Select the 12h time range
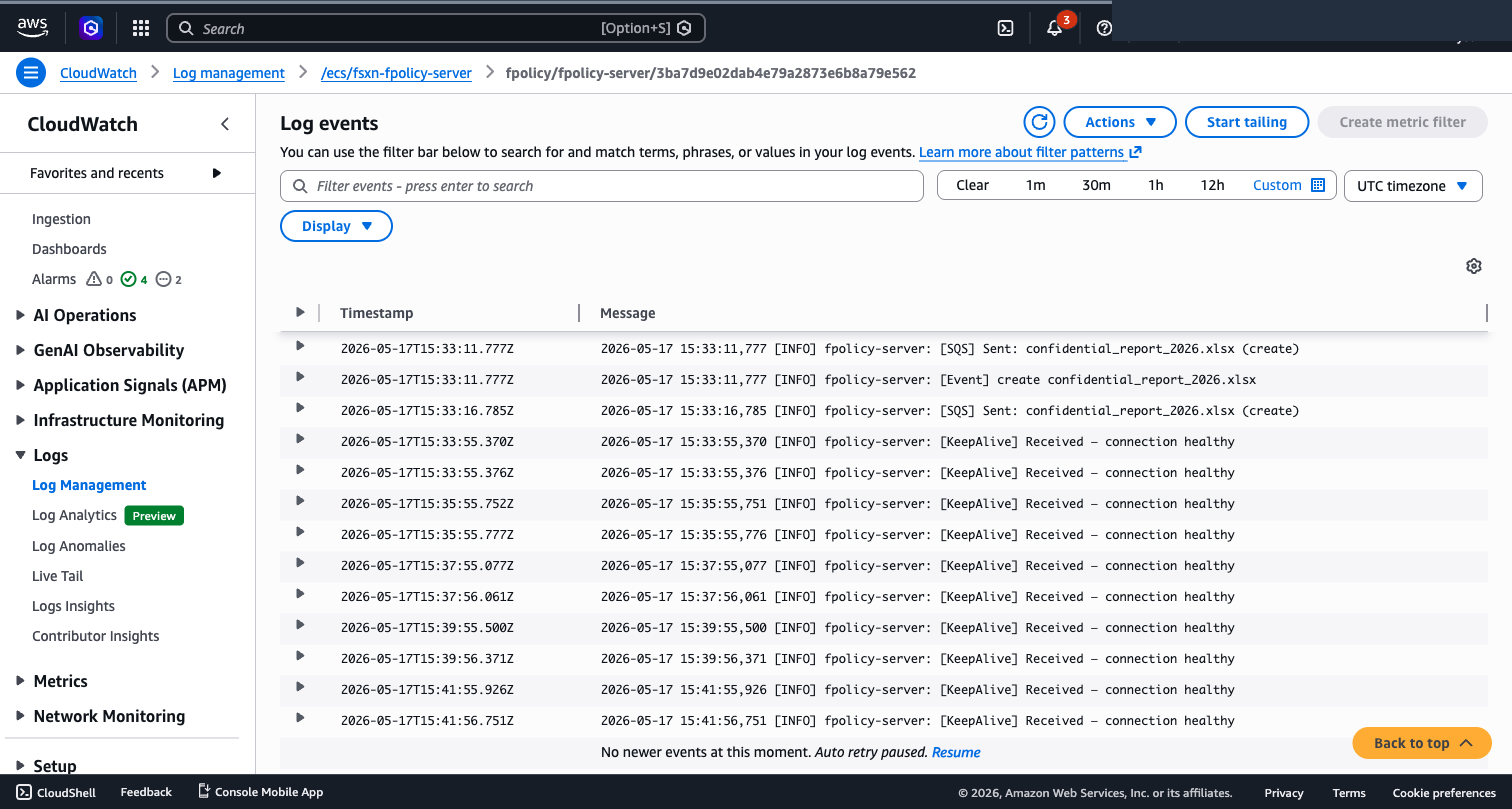The height and width of the screenshot is (809, 1512). tap(1212, 185)
